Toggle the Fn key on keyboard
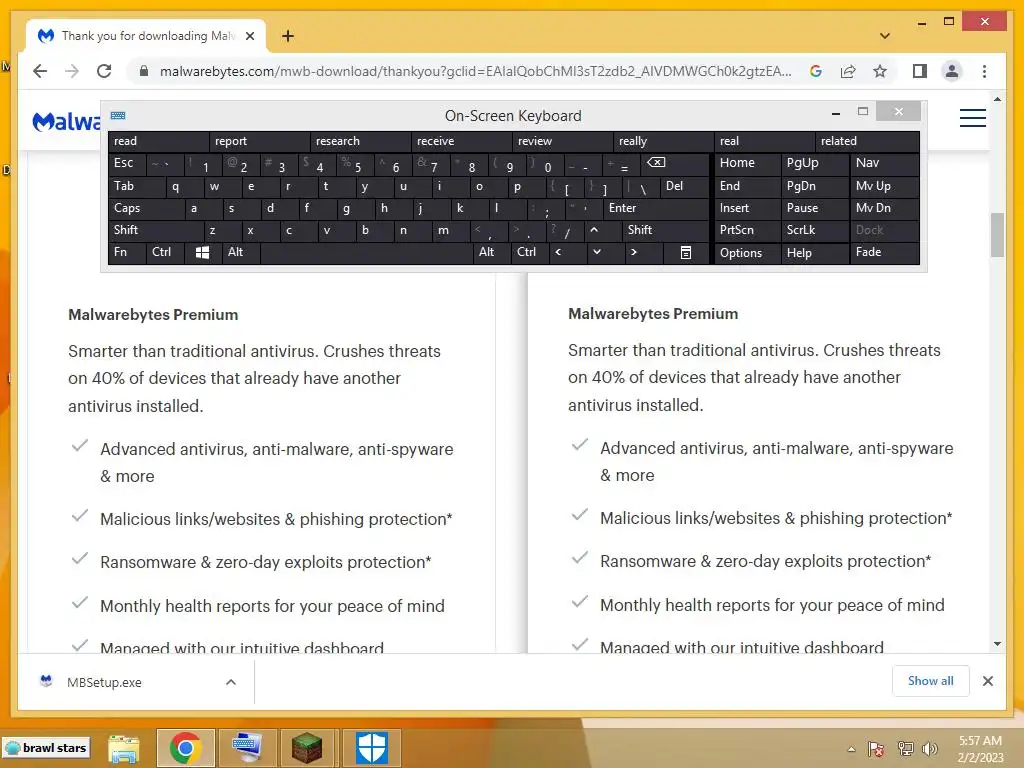The width and height of the screenshot is (1024, 768). pos(127,252)
